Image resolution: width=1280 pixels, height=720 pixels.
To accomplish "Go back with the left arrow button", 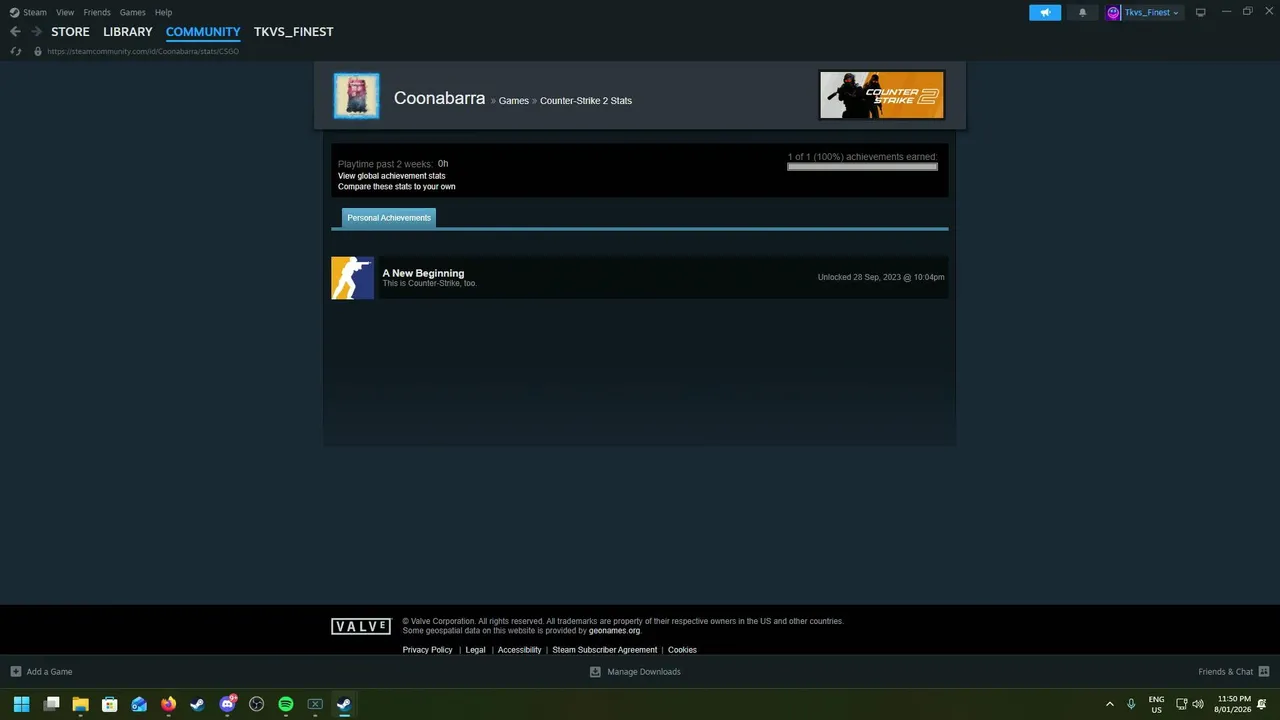I will tap(15, 32).
